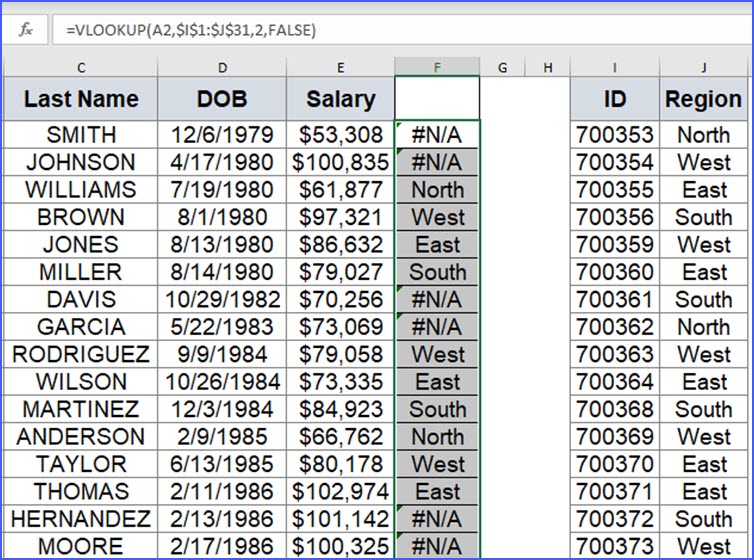Select the THOMAS cell

[81, 491]
